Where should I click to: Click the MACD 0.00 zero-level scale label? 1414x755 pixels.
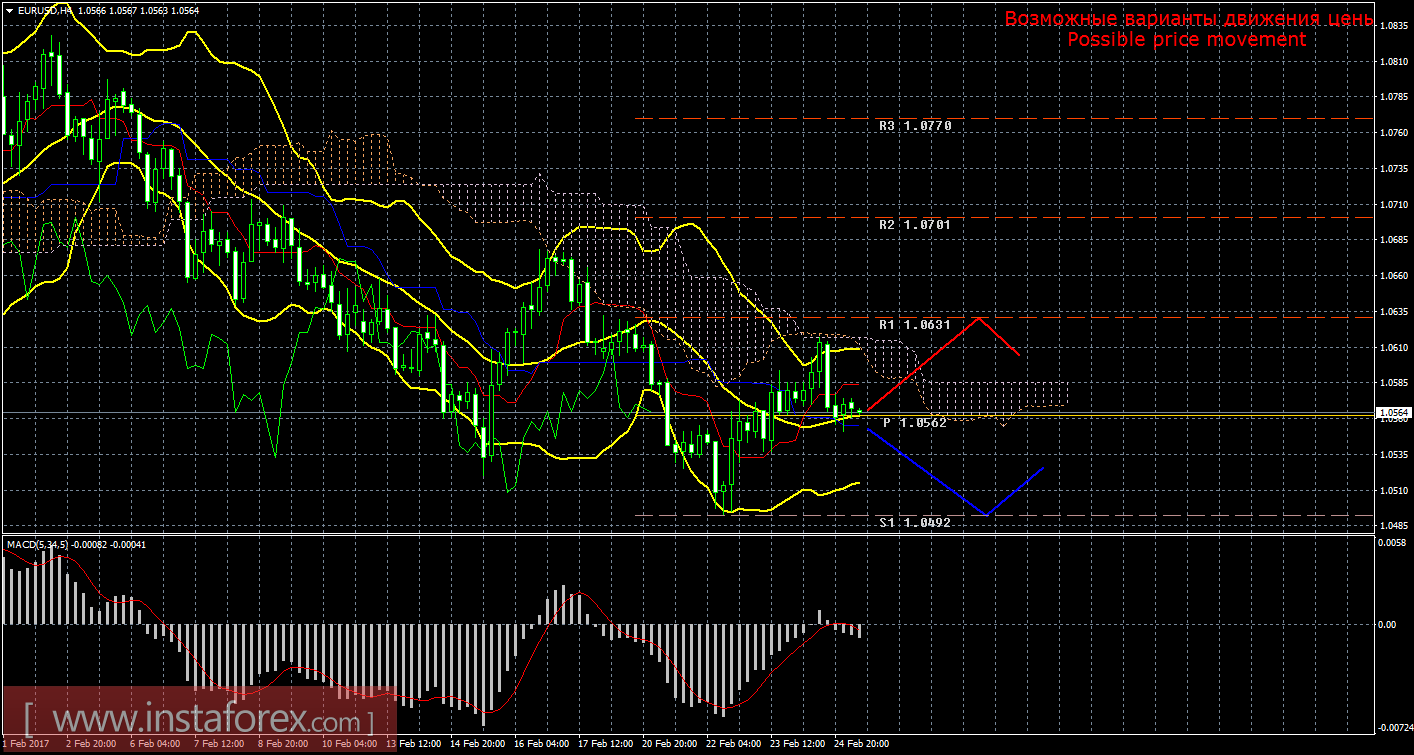[1386, 625]
